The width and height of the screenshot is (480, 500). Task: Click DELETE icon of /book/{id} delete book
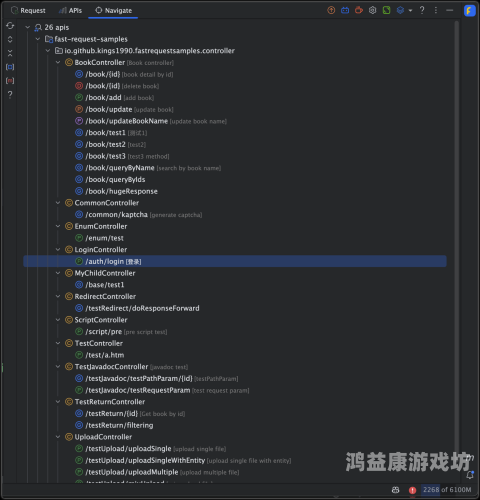point(79,86)
